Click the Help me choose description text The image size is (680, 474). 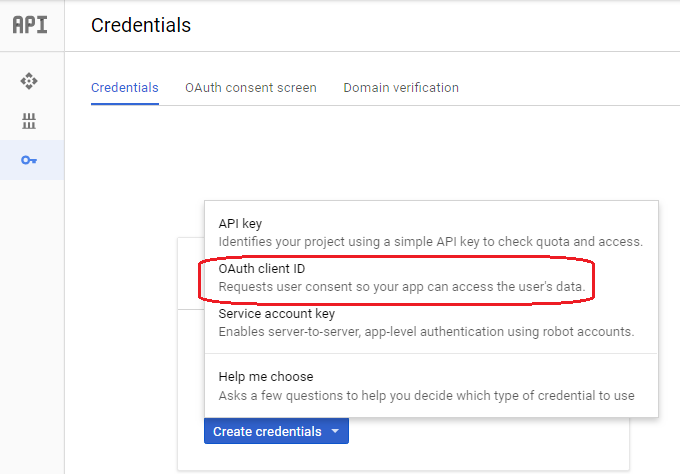[426, 396]
